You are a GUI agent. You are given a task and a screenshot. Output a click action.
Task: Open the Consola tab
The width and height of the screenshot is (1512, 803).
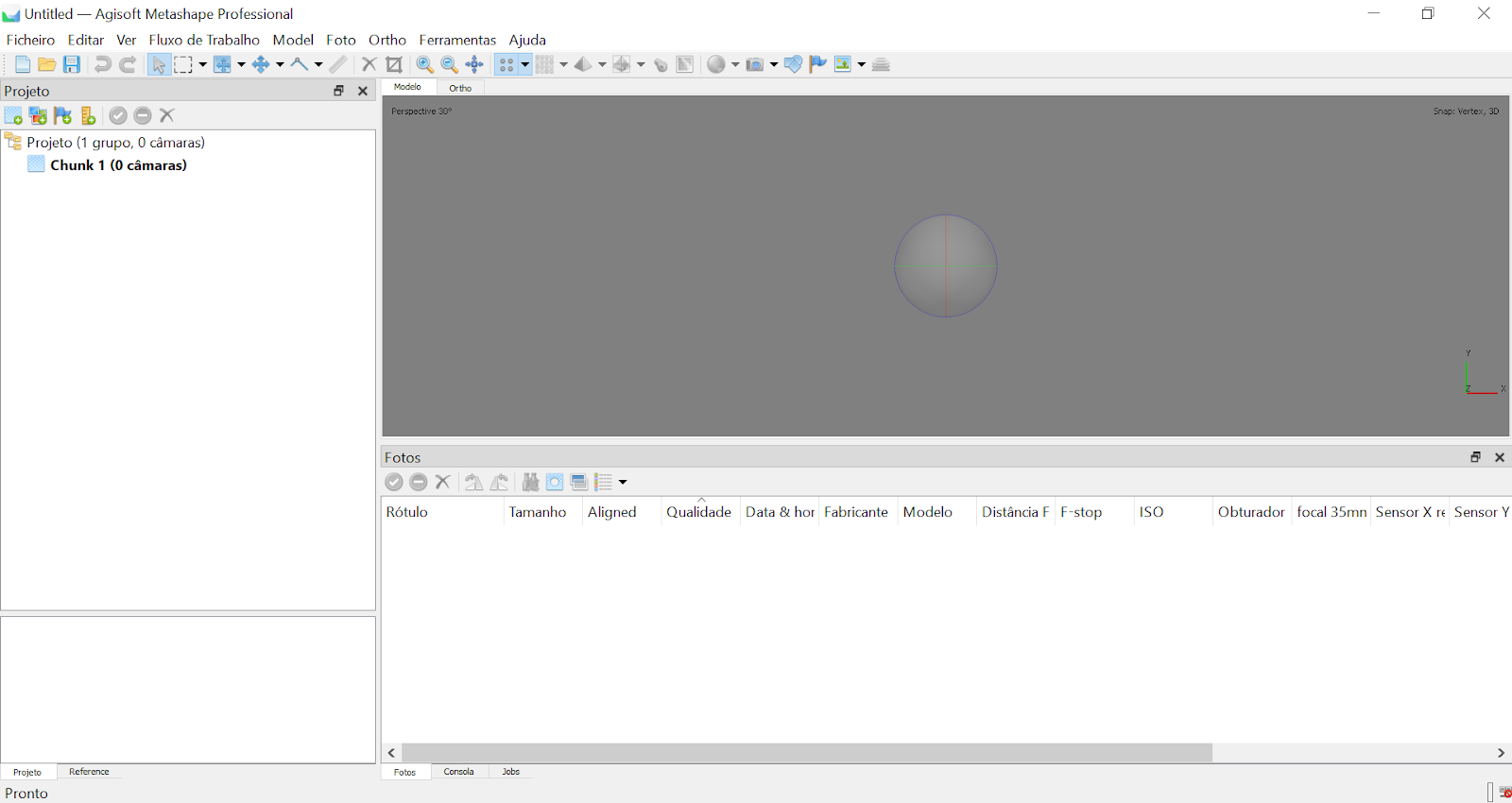[x=458, y=772]
